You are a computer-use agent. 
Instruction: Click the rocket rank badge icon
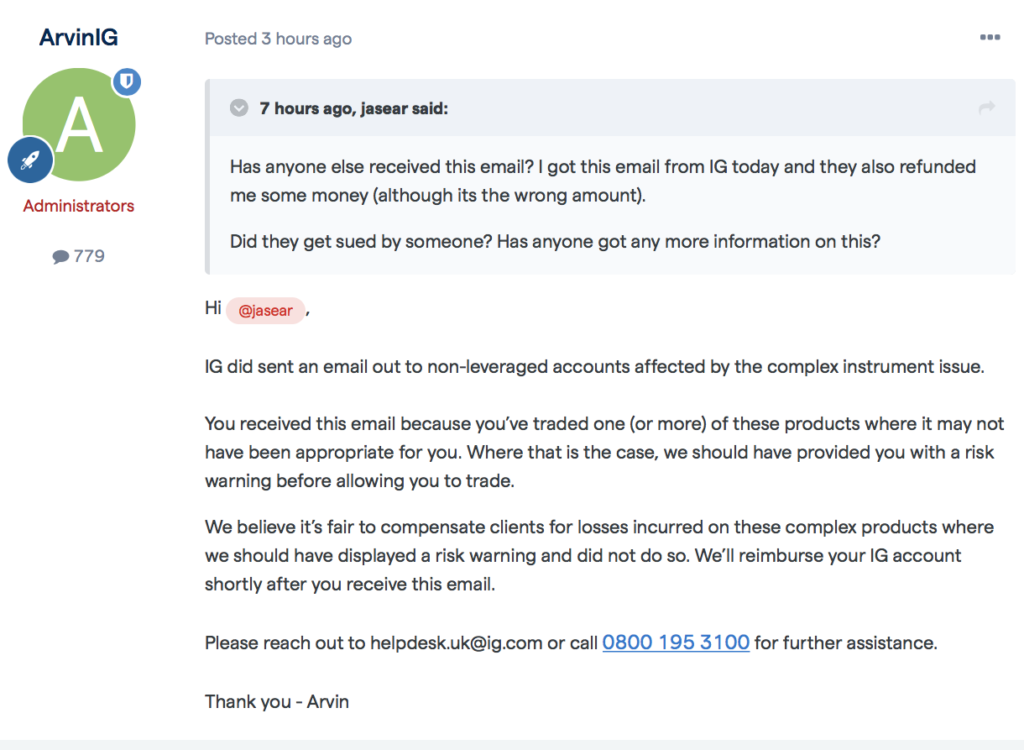point(30,160)
